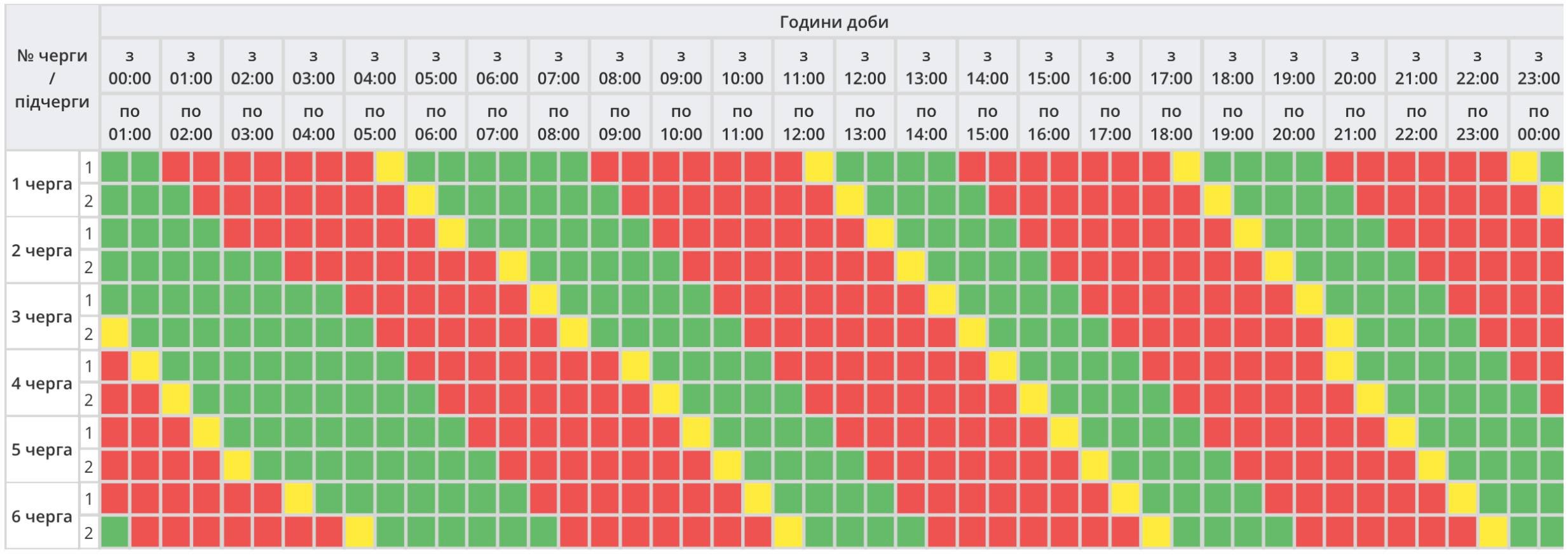
Task: Click the 'по 18:00' header cell
Action: (x=1171, y=123)
